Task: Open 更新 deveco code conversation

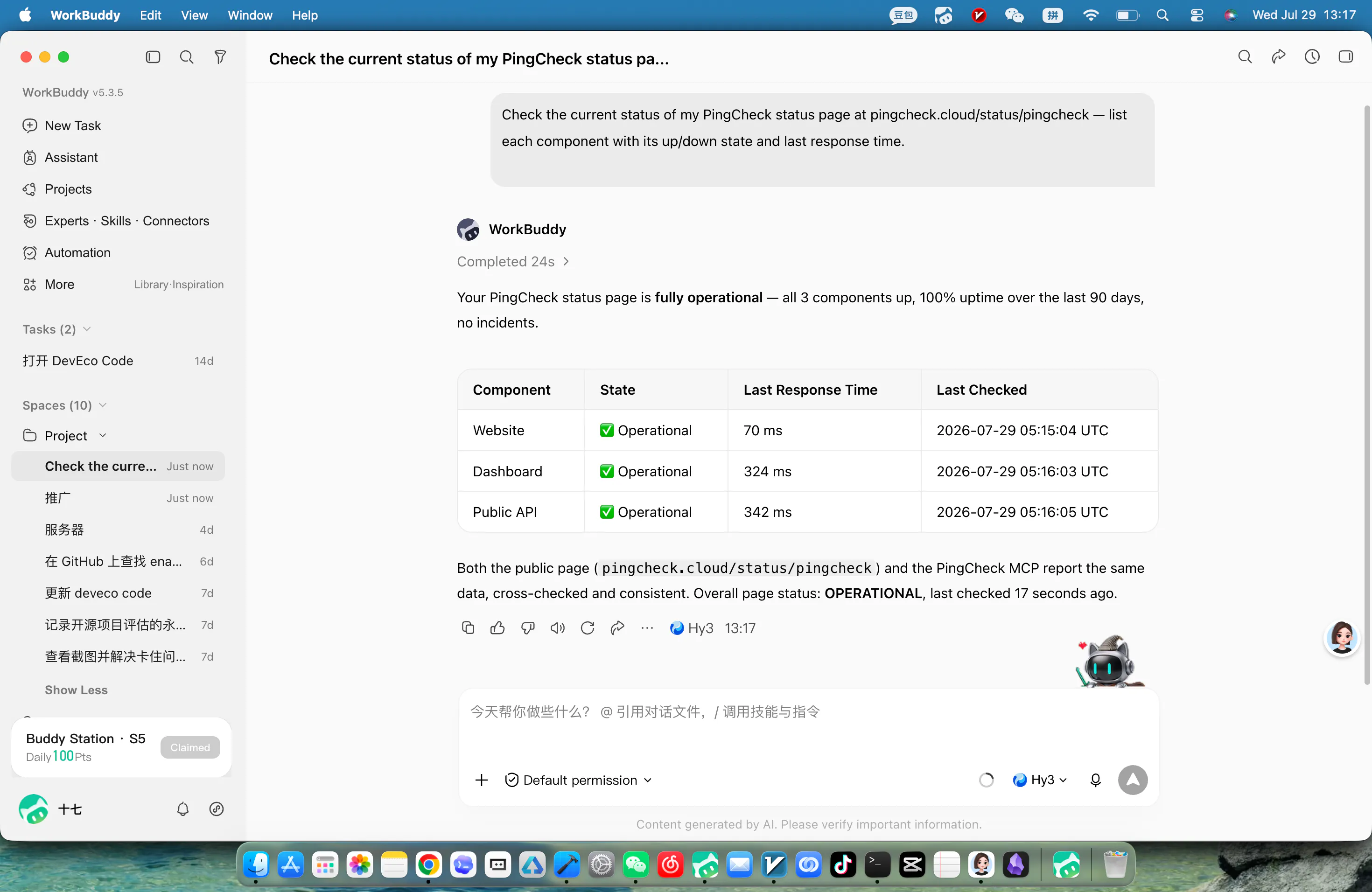Action: [x=118, y=593]
